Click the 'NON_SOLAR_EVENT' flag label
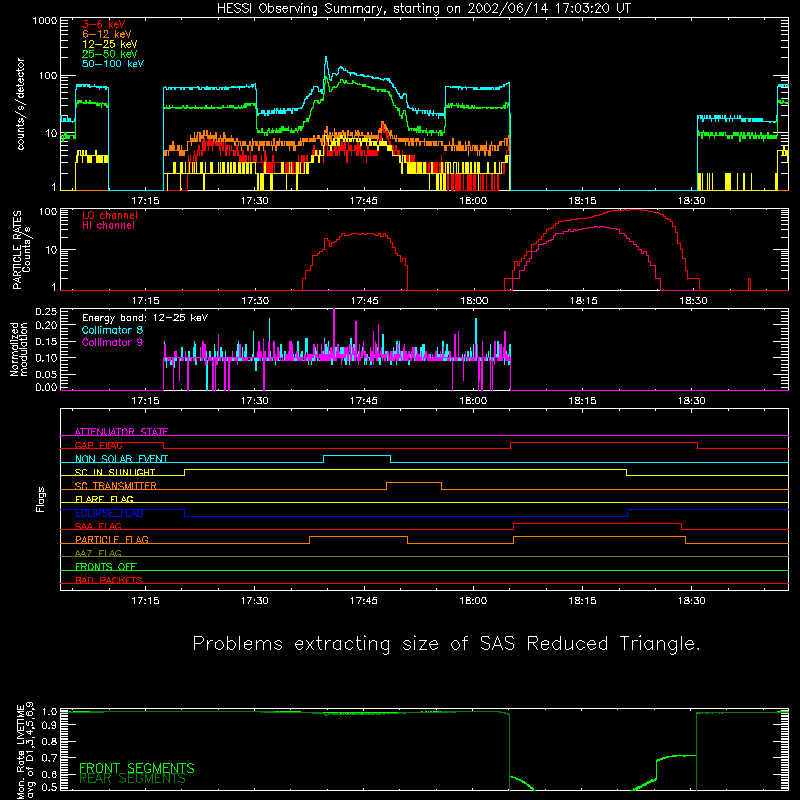 point(121,459)
